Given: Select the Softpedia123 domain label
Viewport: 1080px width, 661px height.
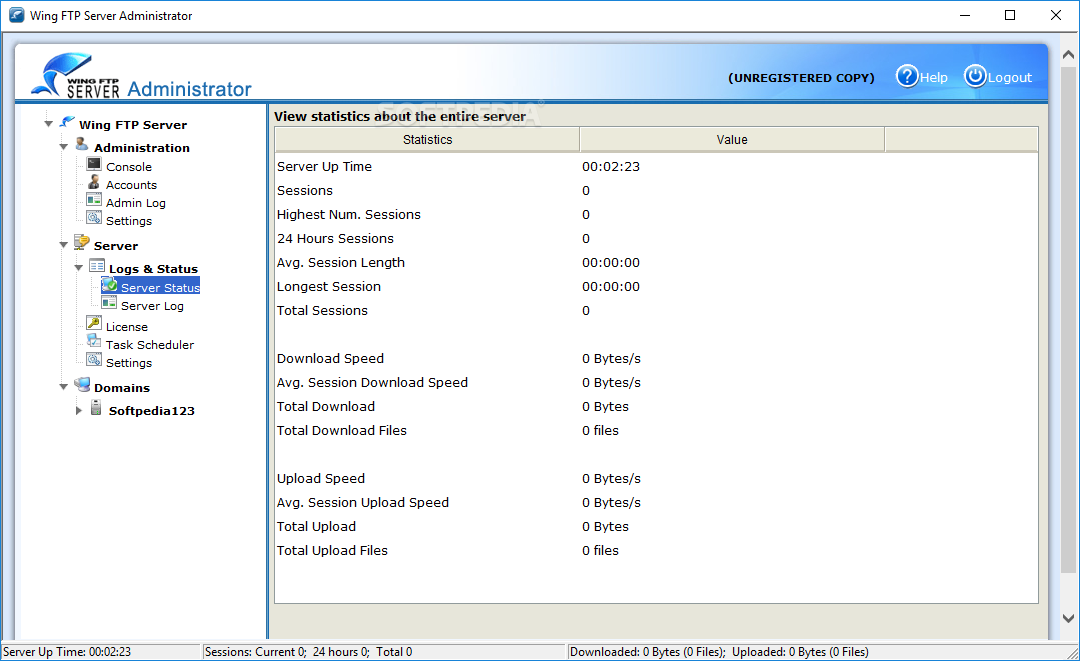Looking at the screenshot, I should pos(152,411).
